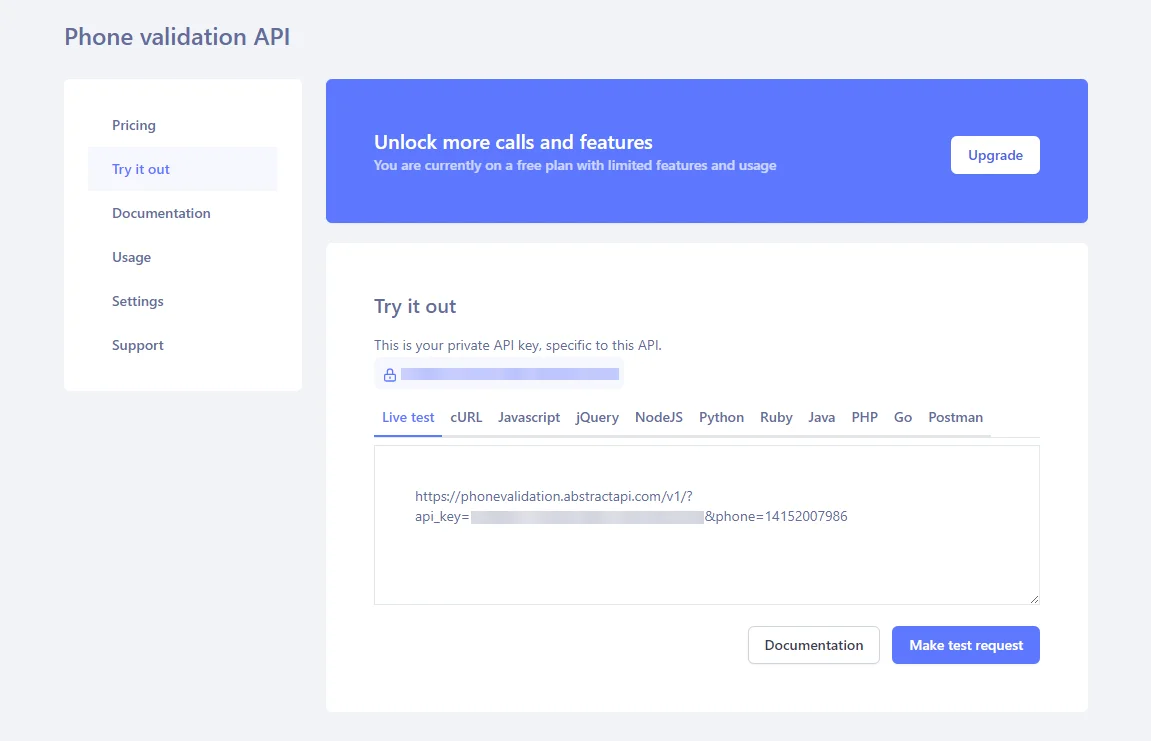Image resolution: width=1151 pixels, height=741 pixels.
Task: Switch to the Javascript tab
Action: (x=529, y=417)
